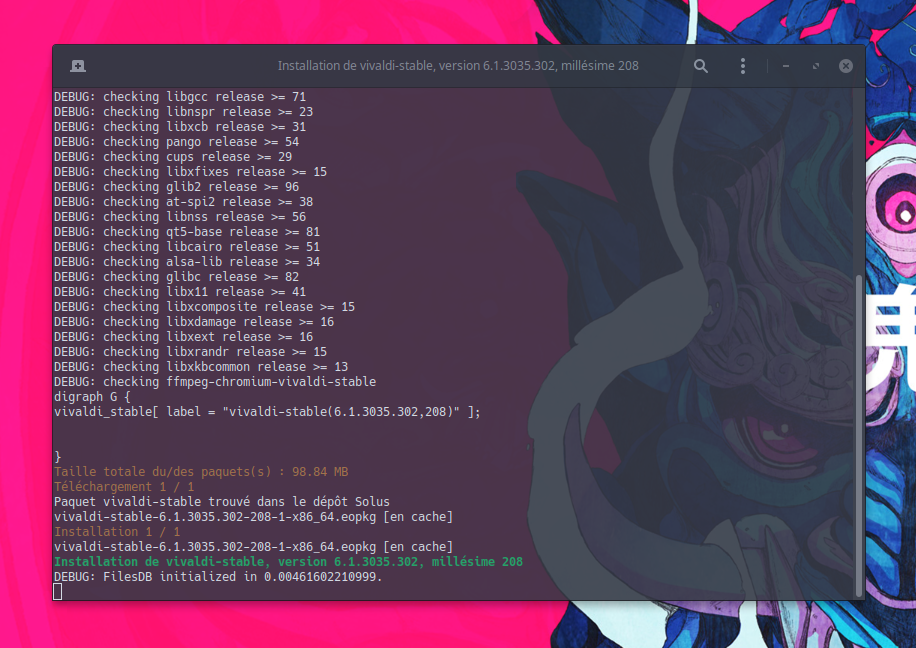
Task: Minimize the terminal window
Action: coord(786,66)
